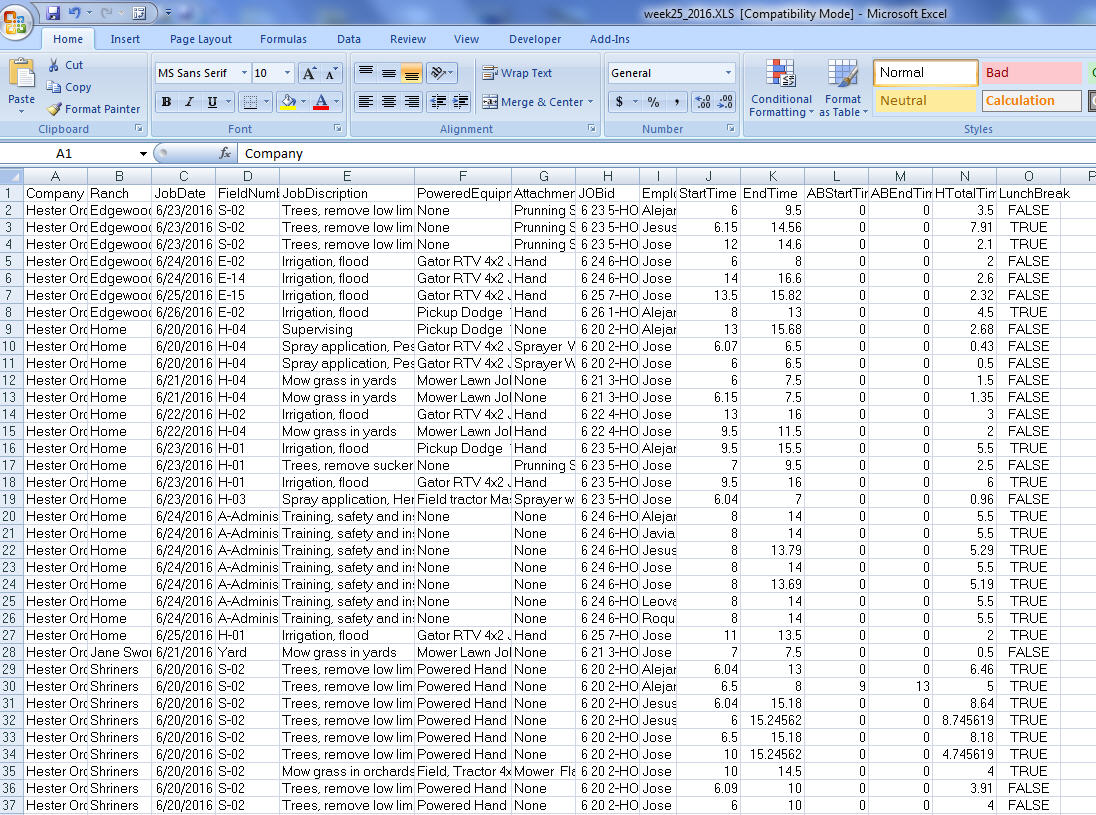Toggle Align Text Left

(x=366, y=102)
